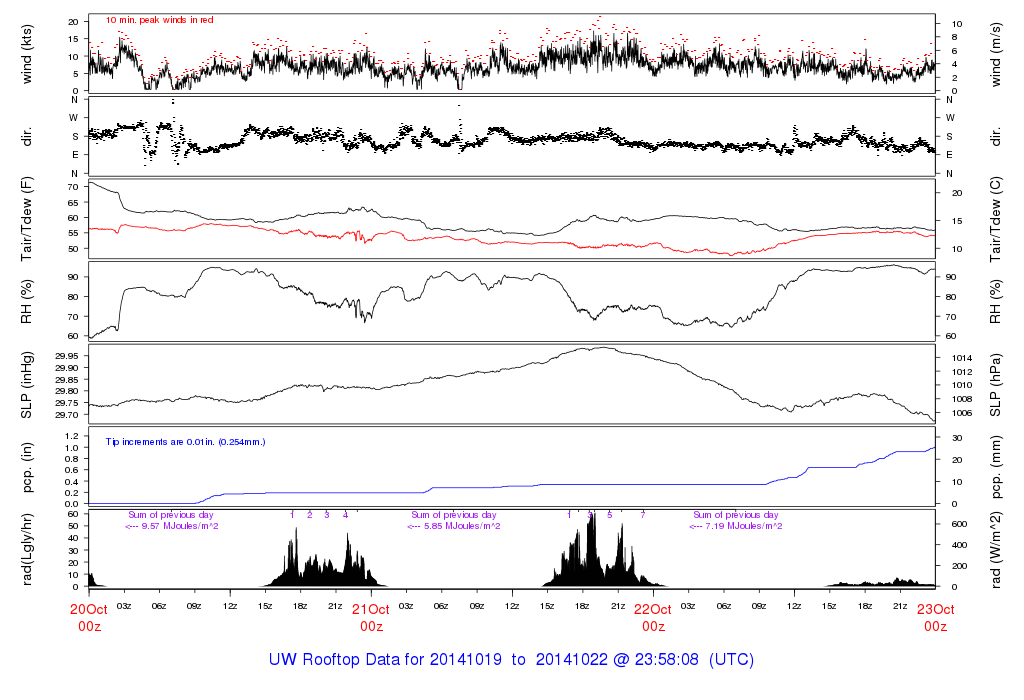The image size is (1024, 700).
Task: Click the '10 min. peak winds in red' note
Action: point(160,20)
